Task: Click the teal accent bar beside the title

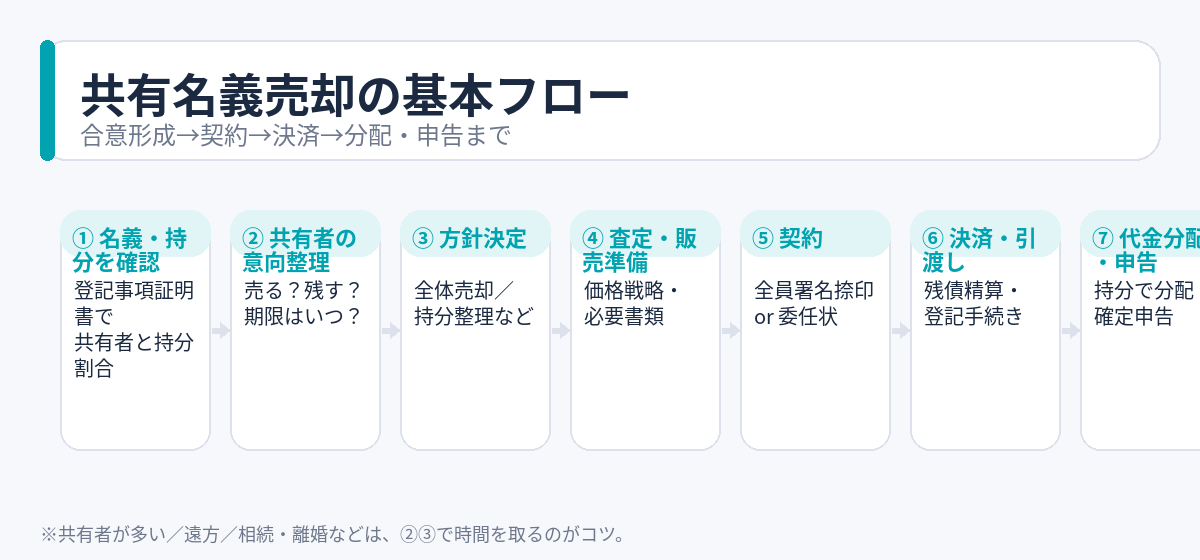Action: [47, 100]
